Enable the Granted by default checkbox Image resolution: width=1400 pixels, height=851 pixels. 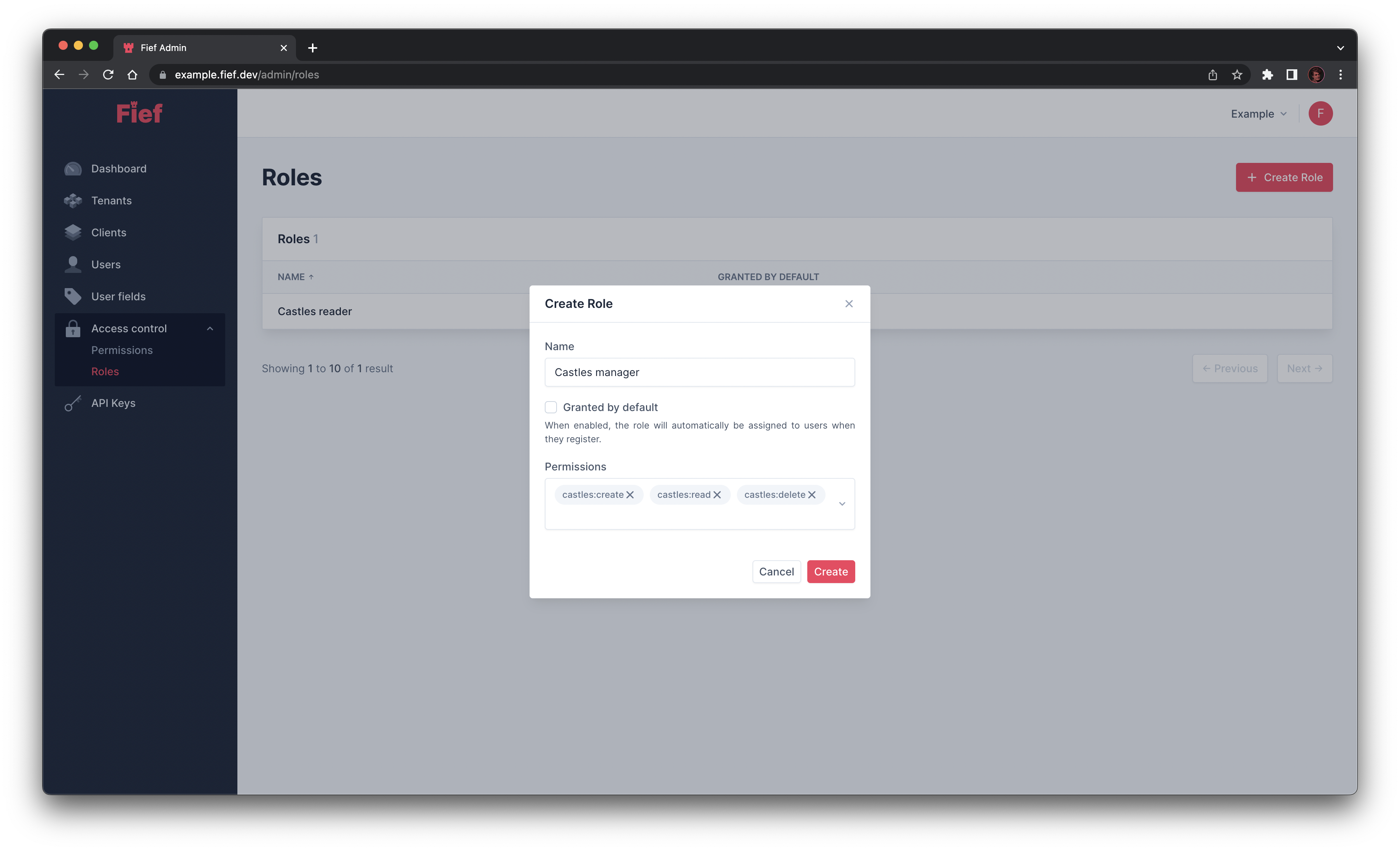click(550, 407)
